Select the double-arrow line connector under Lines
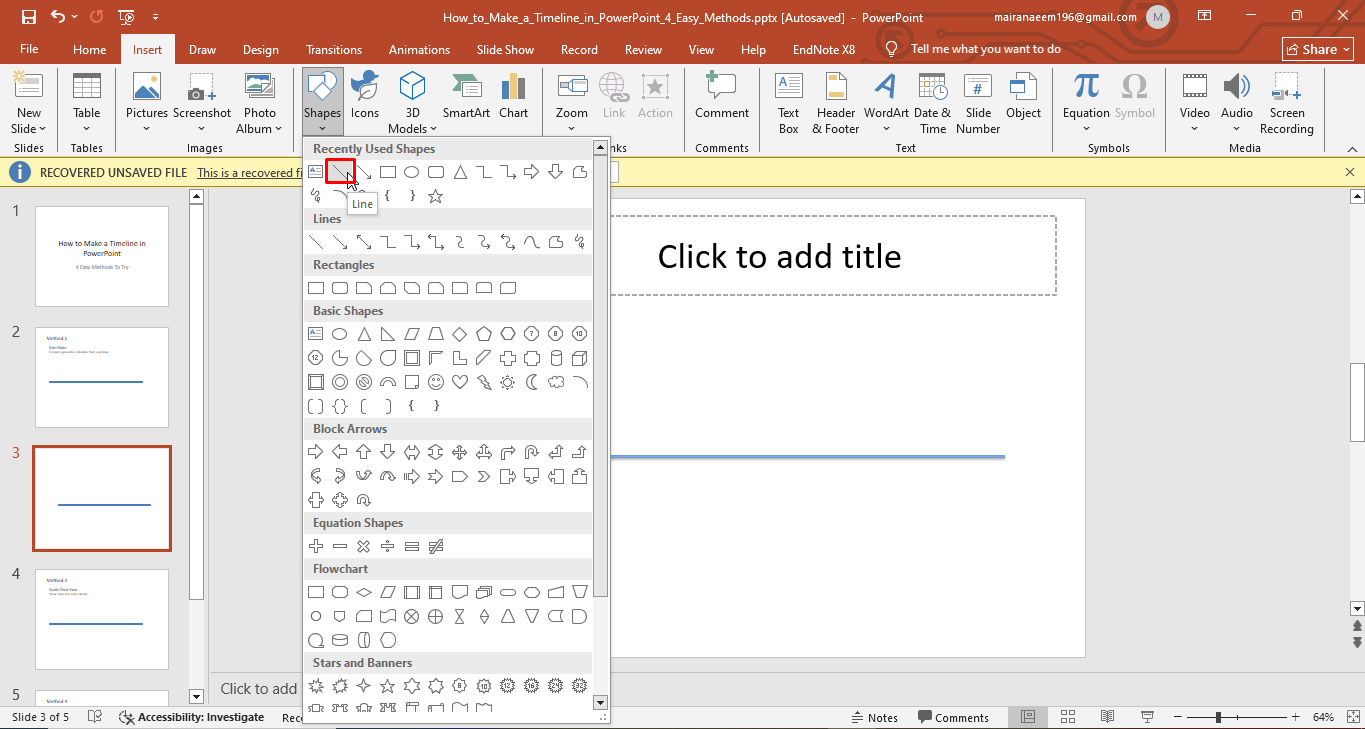This screenshot has height=729, width=1365. click(364, 242)
